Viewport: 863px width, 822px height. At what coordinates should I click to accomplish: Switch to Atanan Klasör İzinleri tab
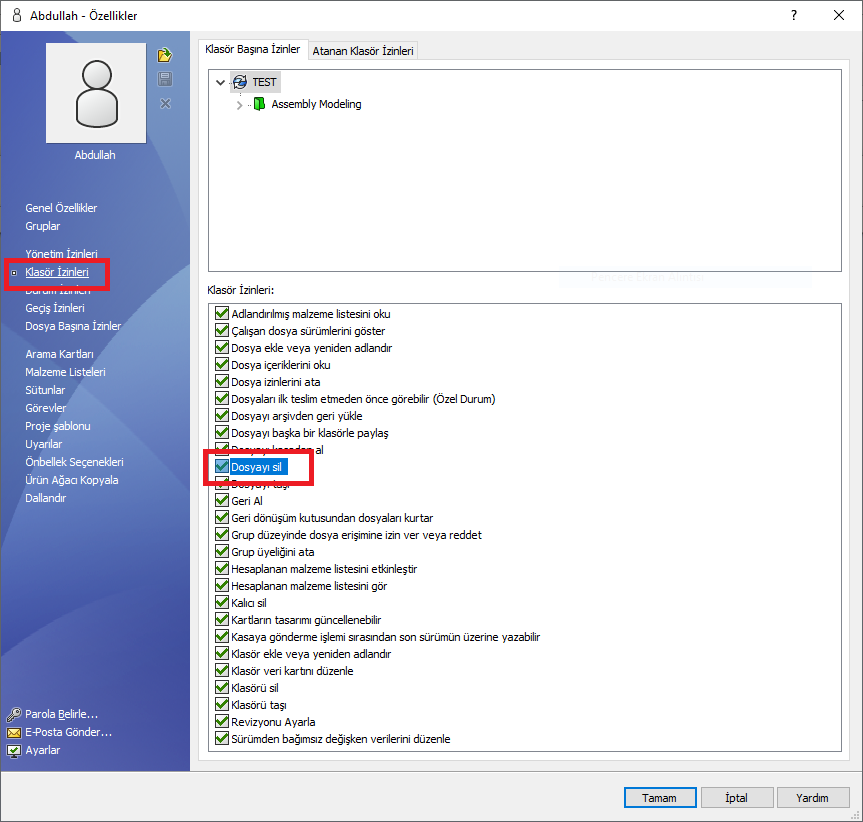coord(364,50)
